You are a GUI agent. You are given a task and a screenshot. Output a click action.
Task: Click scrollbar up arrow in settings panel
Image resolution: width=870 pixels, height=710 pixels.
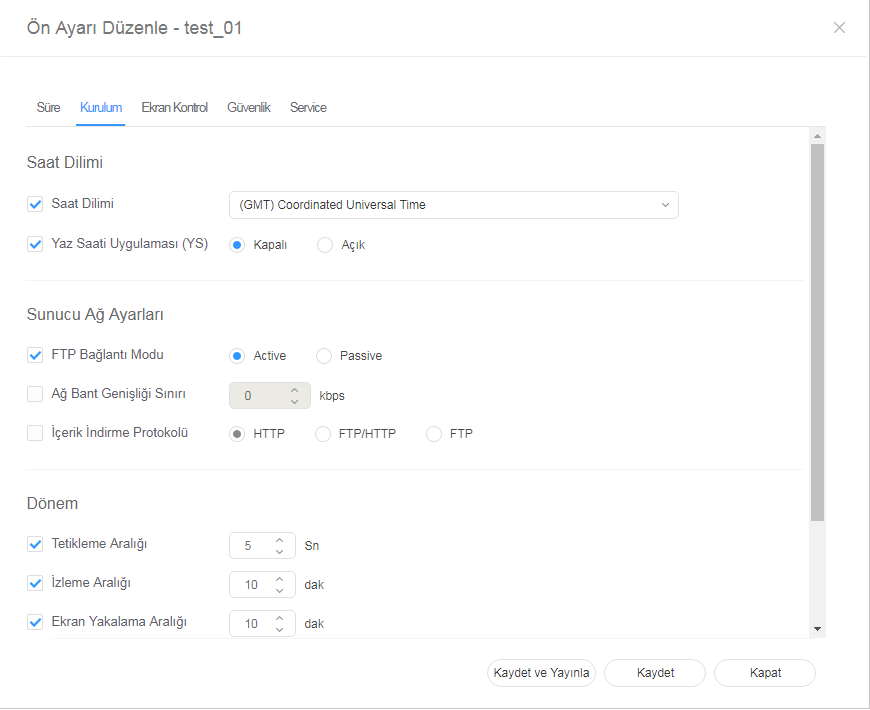point(817,136)
